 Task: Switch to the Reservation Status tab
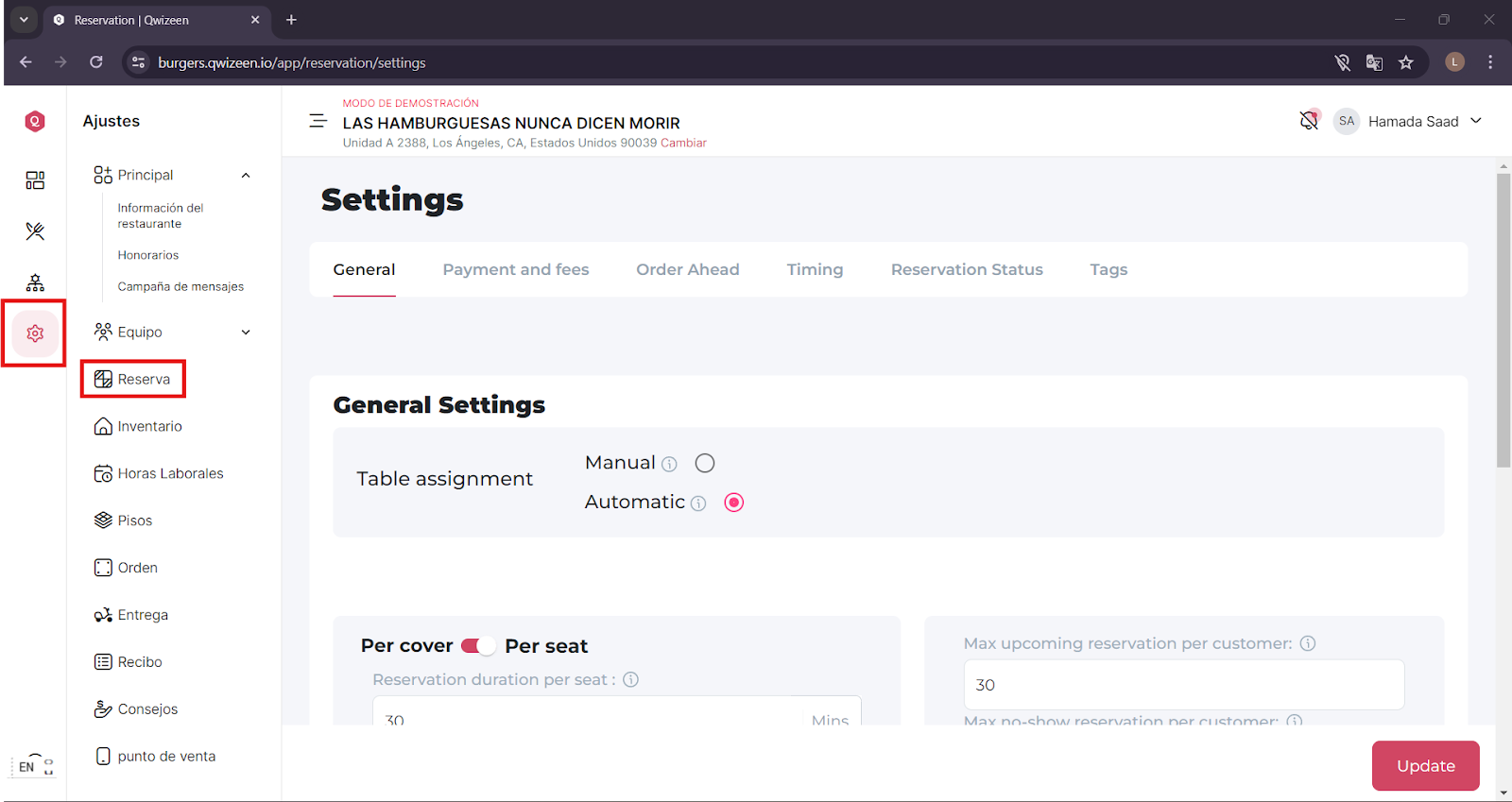click(x=967, y=269)
